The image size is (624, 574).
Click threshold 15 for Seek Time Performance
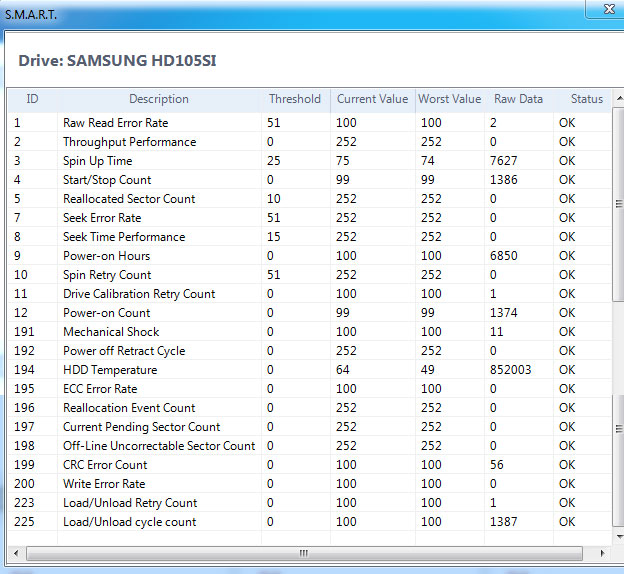tap(274, 237)
